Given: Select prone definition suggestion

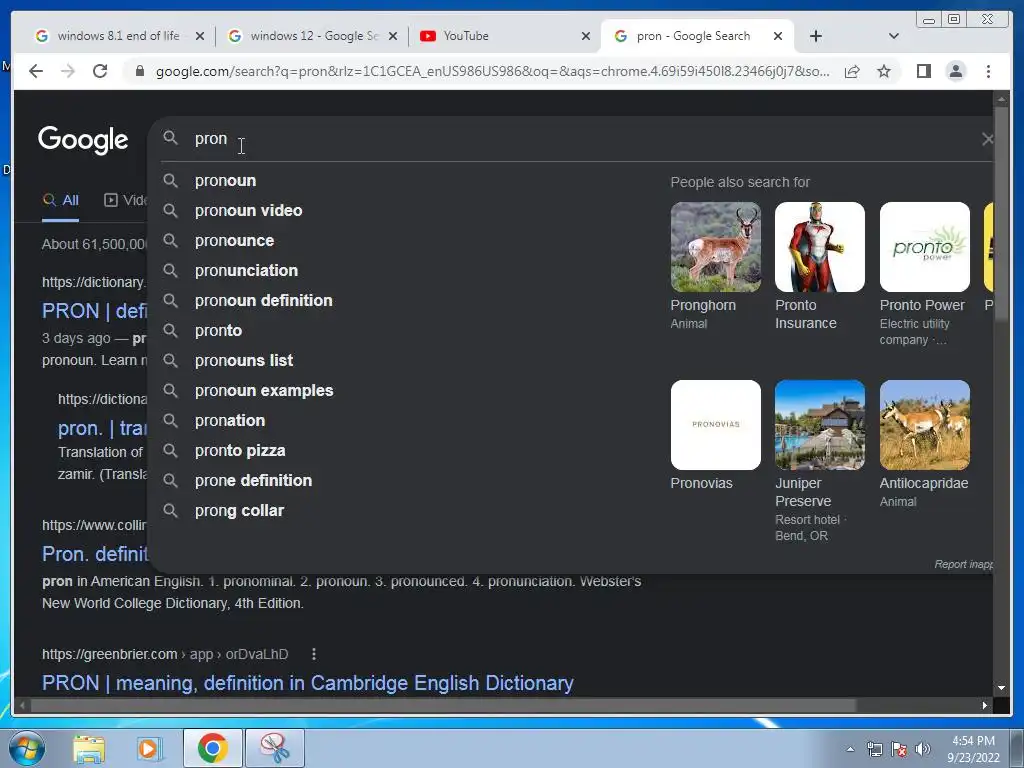Looking at the screenshot, I should (253, 481).
